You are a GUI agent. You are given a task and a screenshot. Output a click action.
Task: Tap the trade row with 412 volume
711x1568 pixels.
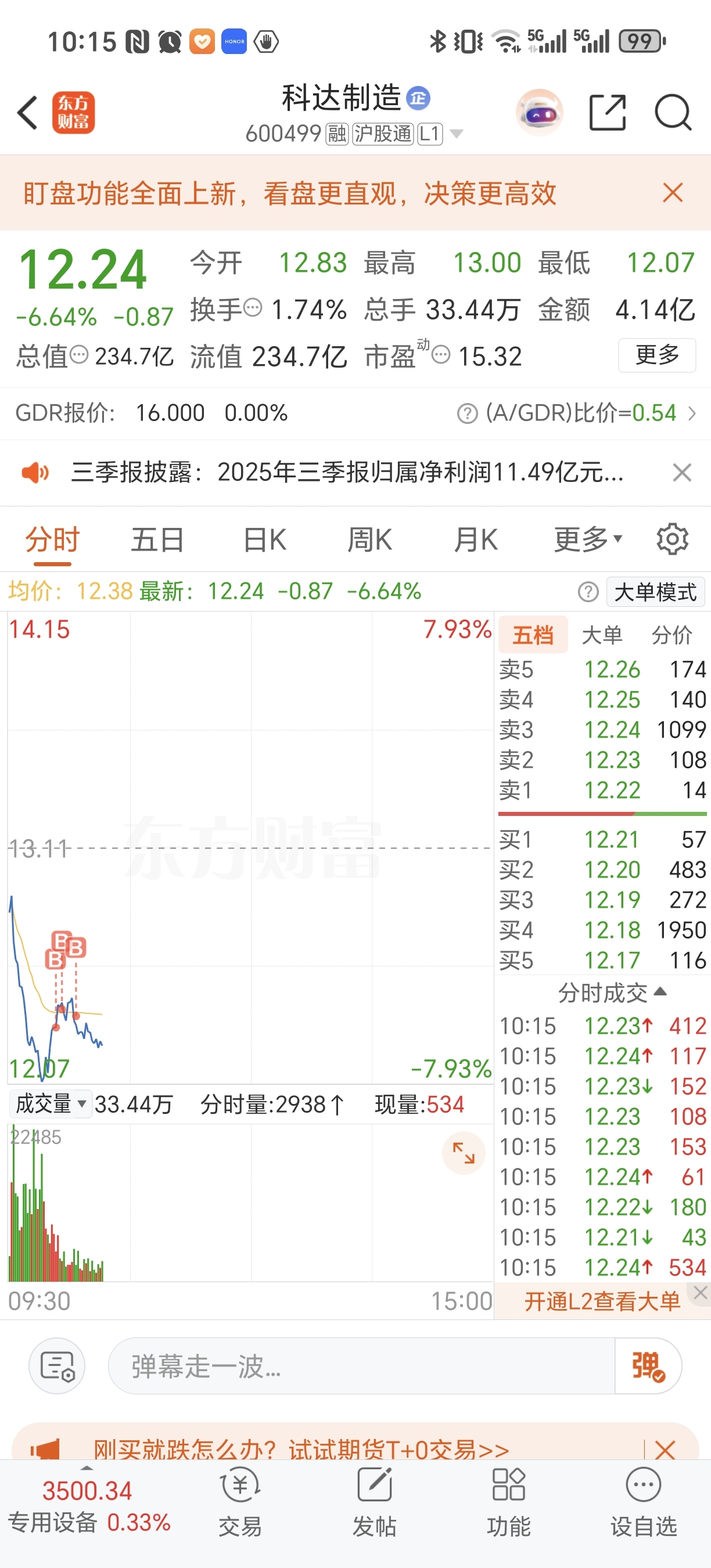(602, 1026)
